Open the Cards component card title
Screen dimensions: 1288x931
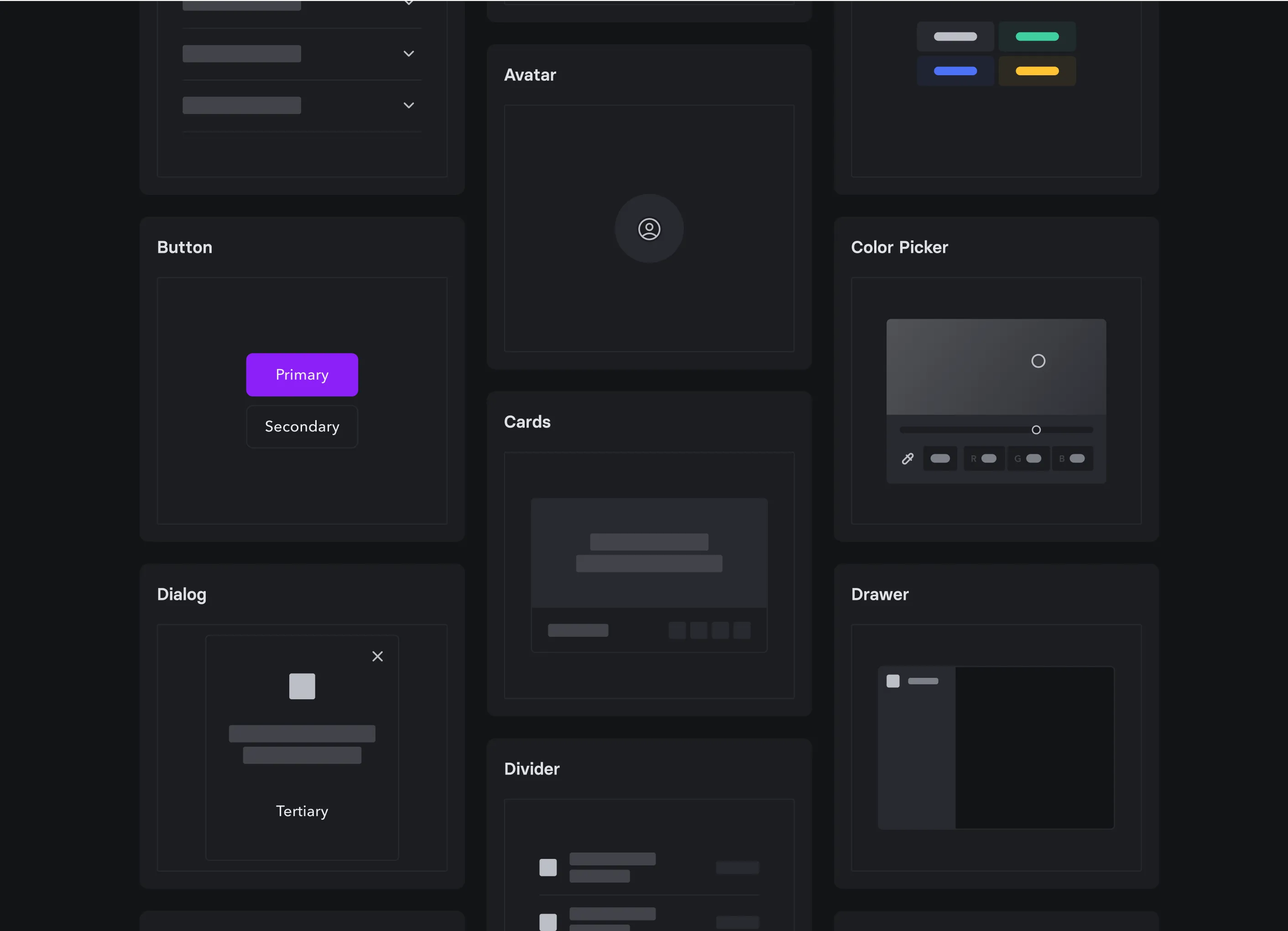click(x=527, y=422)
